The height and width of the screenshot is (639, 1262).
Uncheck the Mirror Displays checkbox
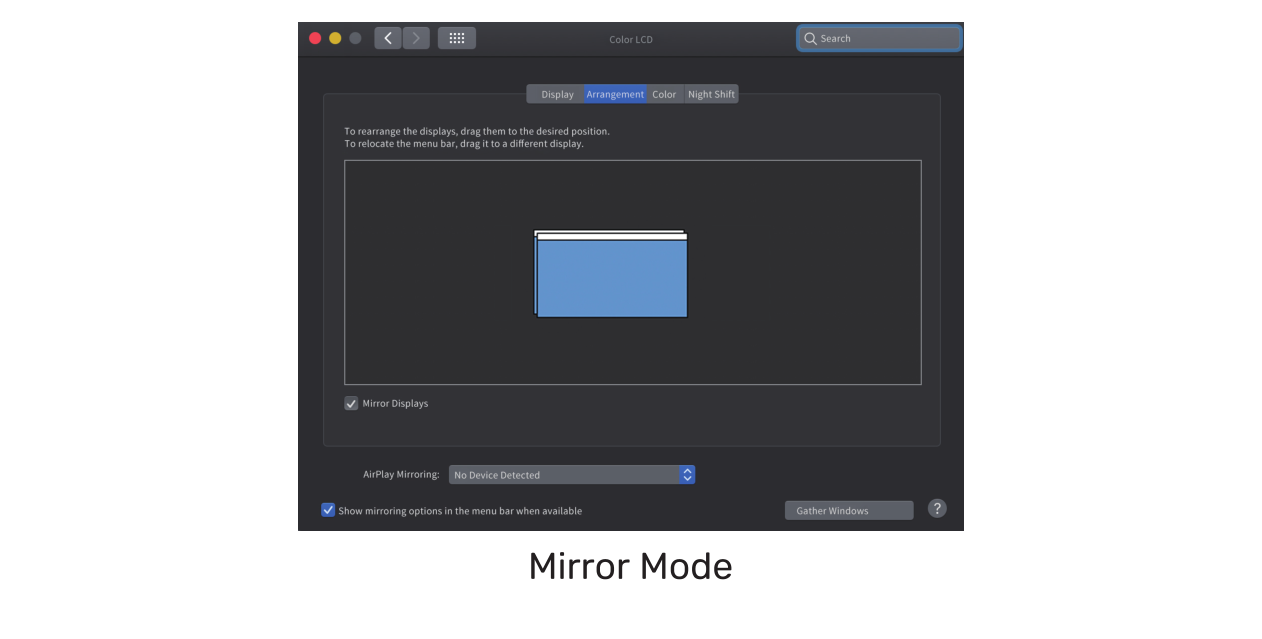(x=352, y=404)
